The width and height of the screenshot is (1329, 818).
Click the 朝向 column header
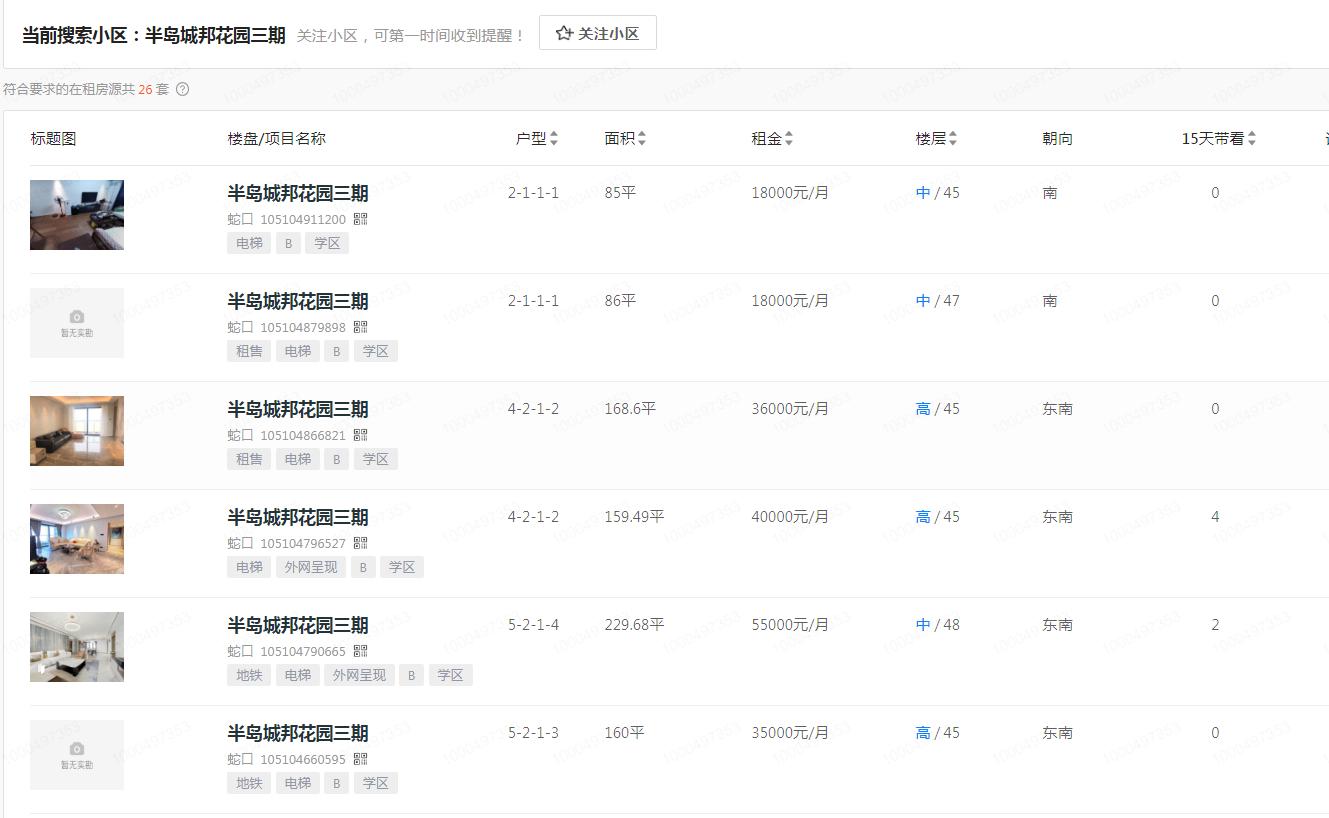pyautogui.click(x=1057, y=139)
